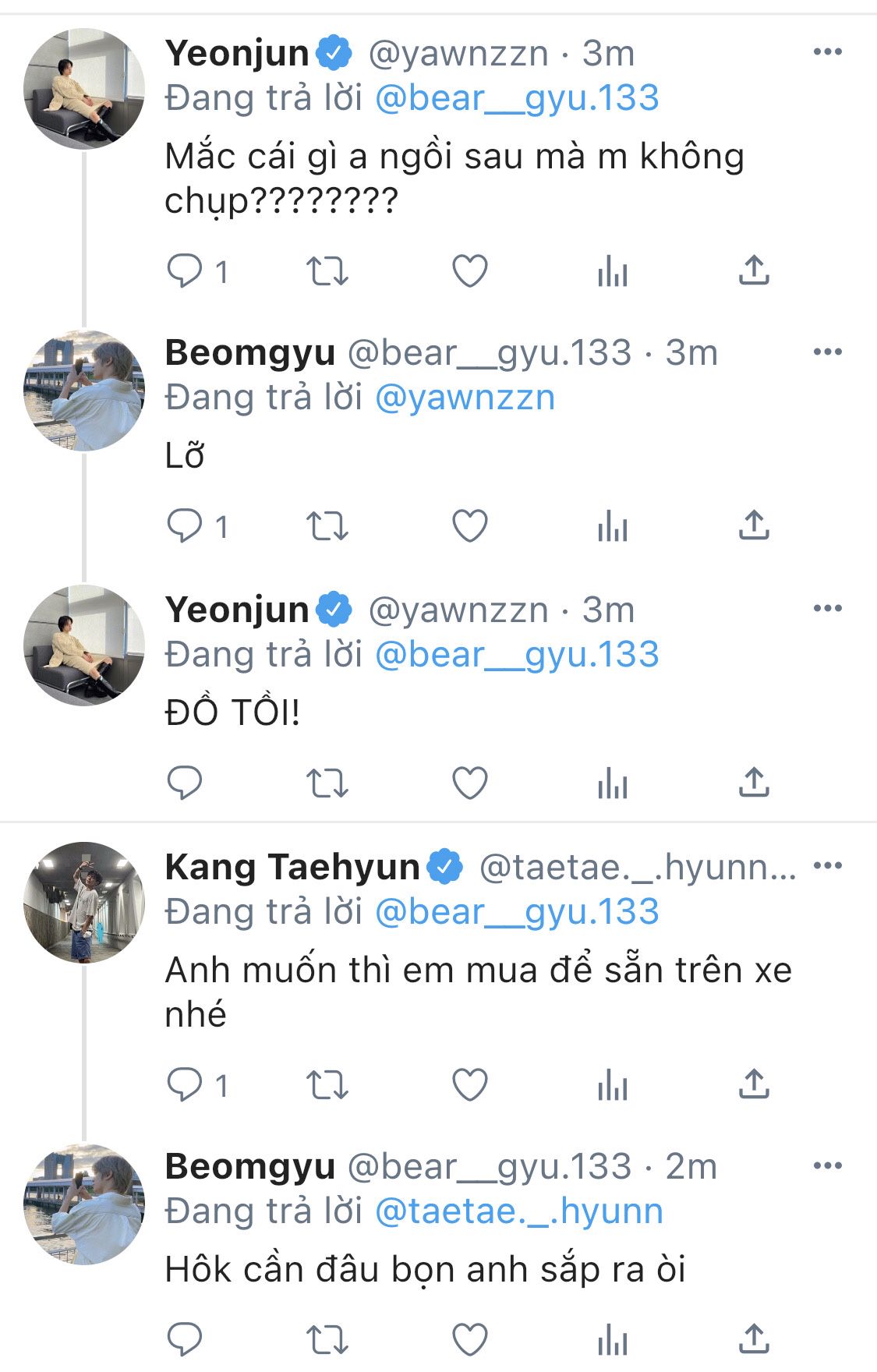Like Yeonjun's "ĐỒ TỒI!" tweet
This screenshot has height=1372, width=877.
point(470,783)
